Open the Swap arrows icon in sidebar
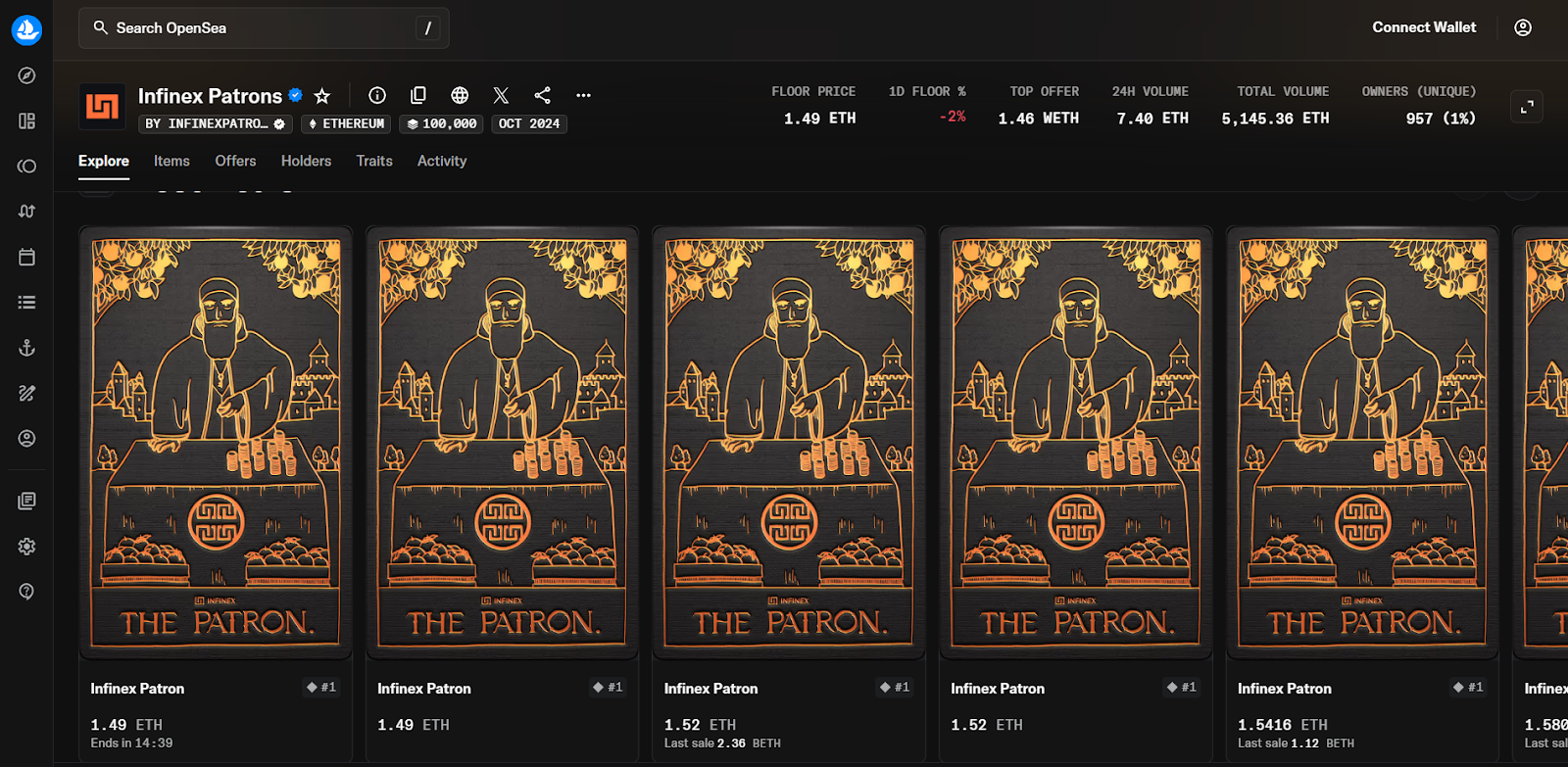Image resolution: width=1568 pixels, height=767 pixels. pyautogui.click(x=26, y=211)
